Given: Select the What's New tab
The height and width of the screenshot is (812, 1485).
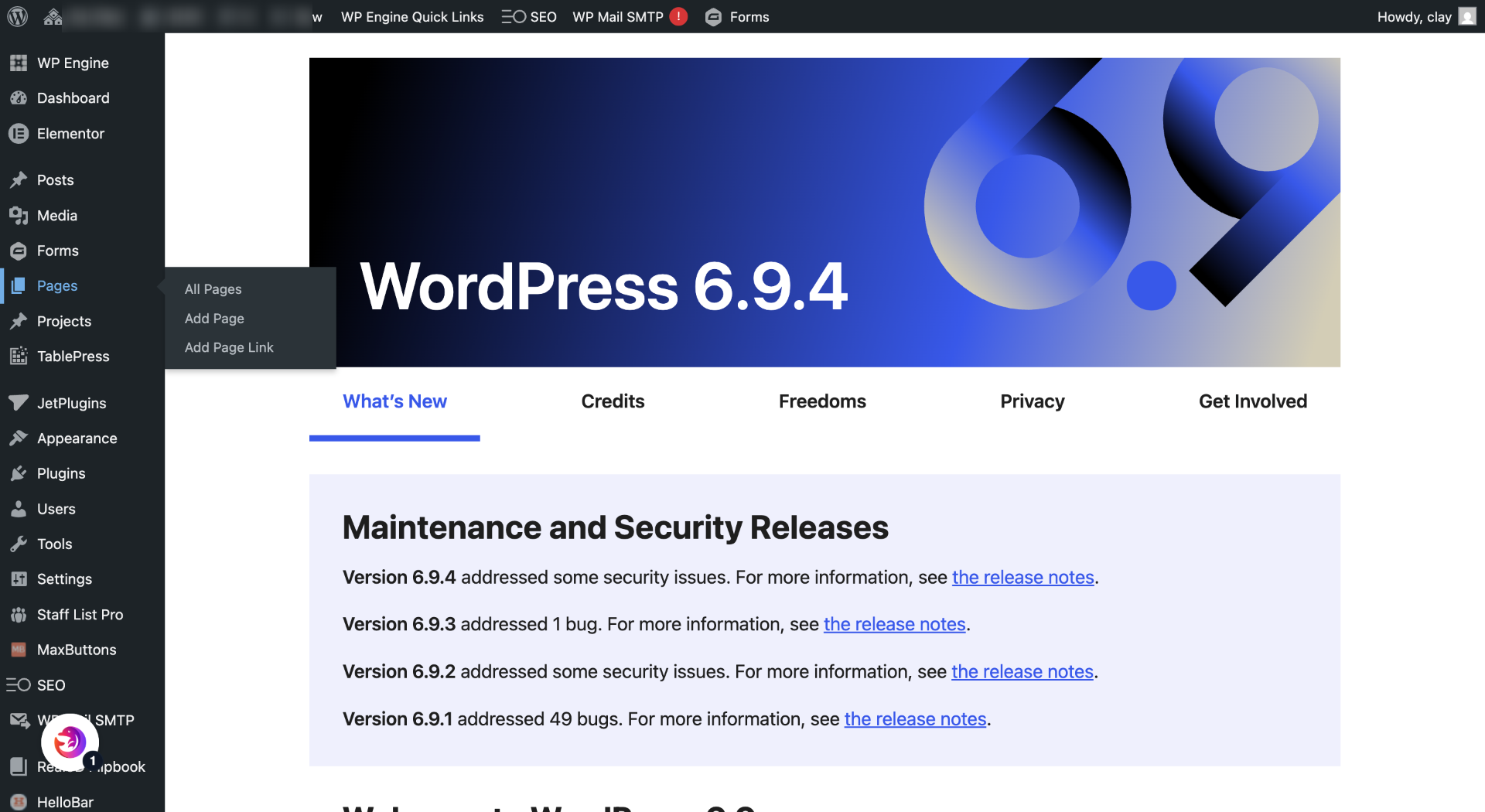Looking at the screenshot, I should point(394,401).
